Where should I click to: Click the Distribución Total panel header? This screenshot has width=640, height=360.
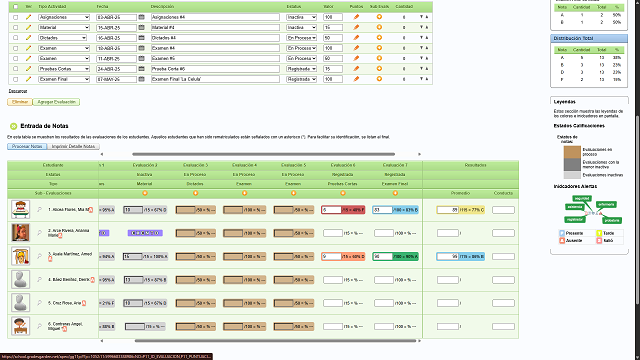pyautogui.click(x=589, y=38)
